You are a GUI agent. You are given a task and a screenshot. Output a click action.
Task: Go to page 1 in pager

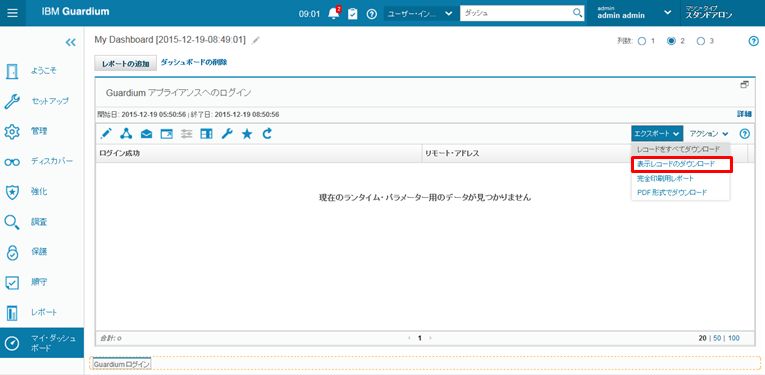pyautogui.click(x=419, y=337)
